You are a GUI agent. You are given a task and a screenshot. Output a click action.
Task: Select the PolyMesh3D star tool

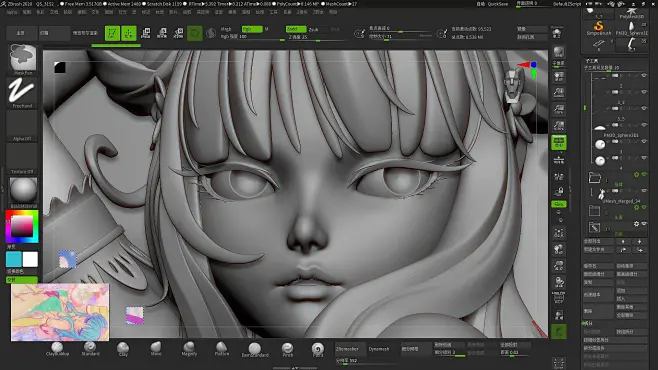(631, 13)
